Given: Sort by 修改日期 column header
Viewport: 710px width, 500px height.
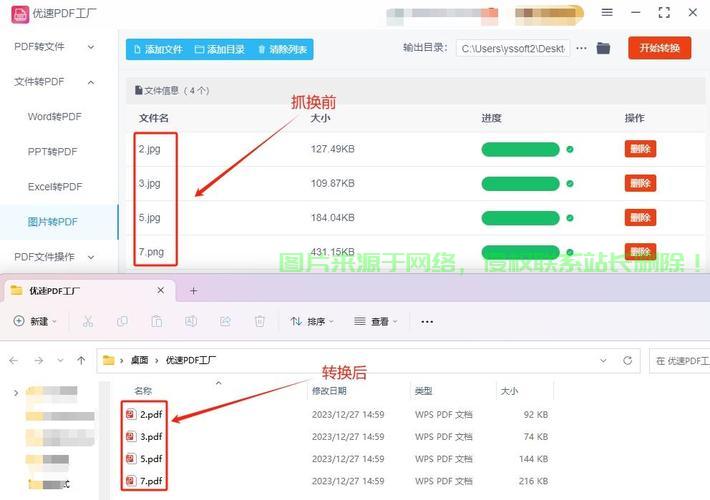Looking at the screenshot, I should point(329,390).
